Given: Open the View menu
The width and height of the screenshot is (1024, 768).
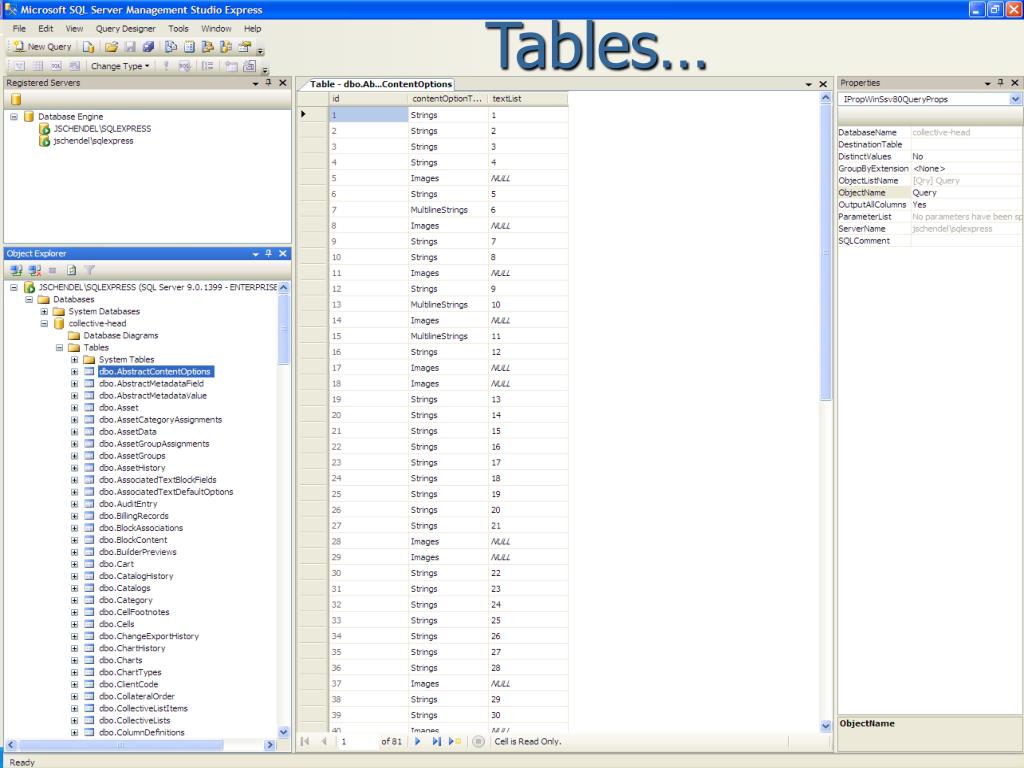Looking at the screenshot, I should [74, 29].
